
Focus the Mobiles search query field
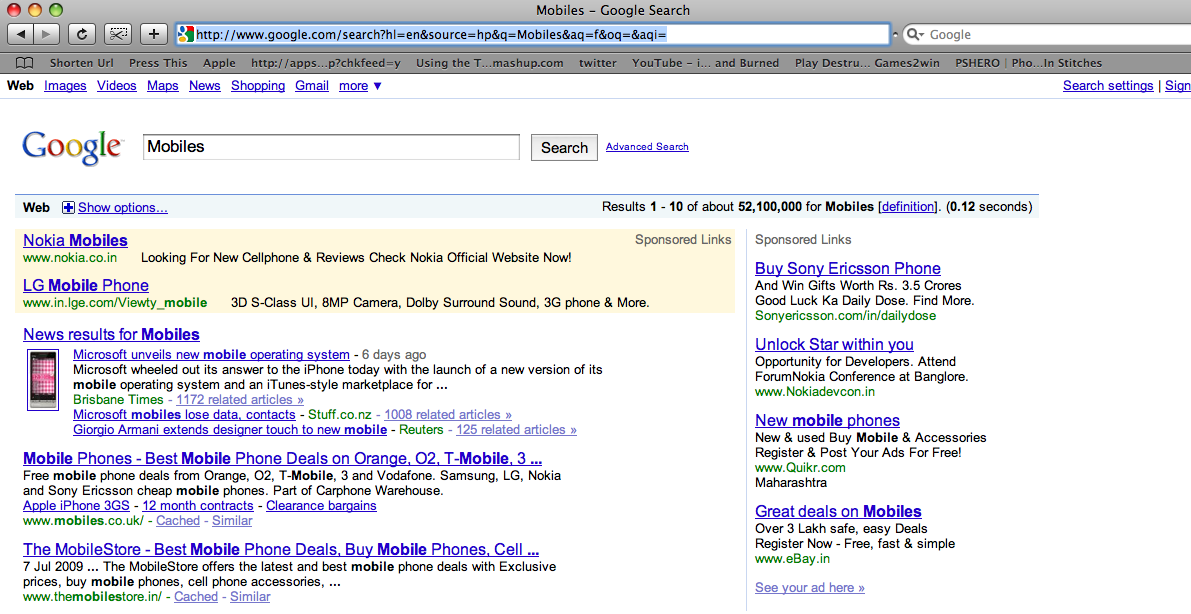pos(331,147)
